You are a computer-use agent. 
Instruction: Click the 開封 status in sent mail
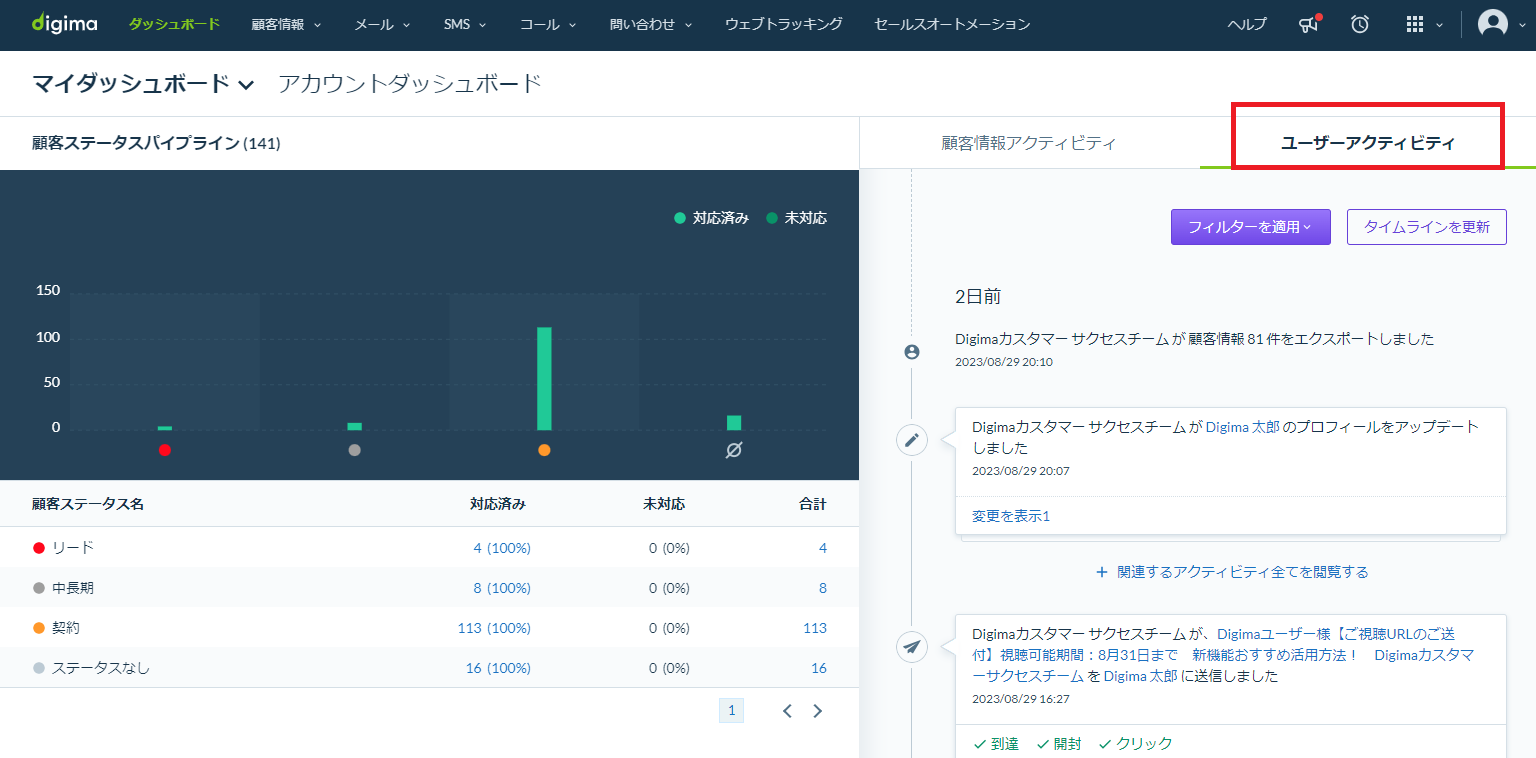(1059, 744)
